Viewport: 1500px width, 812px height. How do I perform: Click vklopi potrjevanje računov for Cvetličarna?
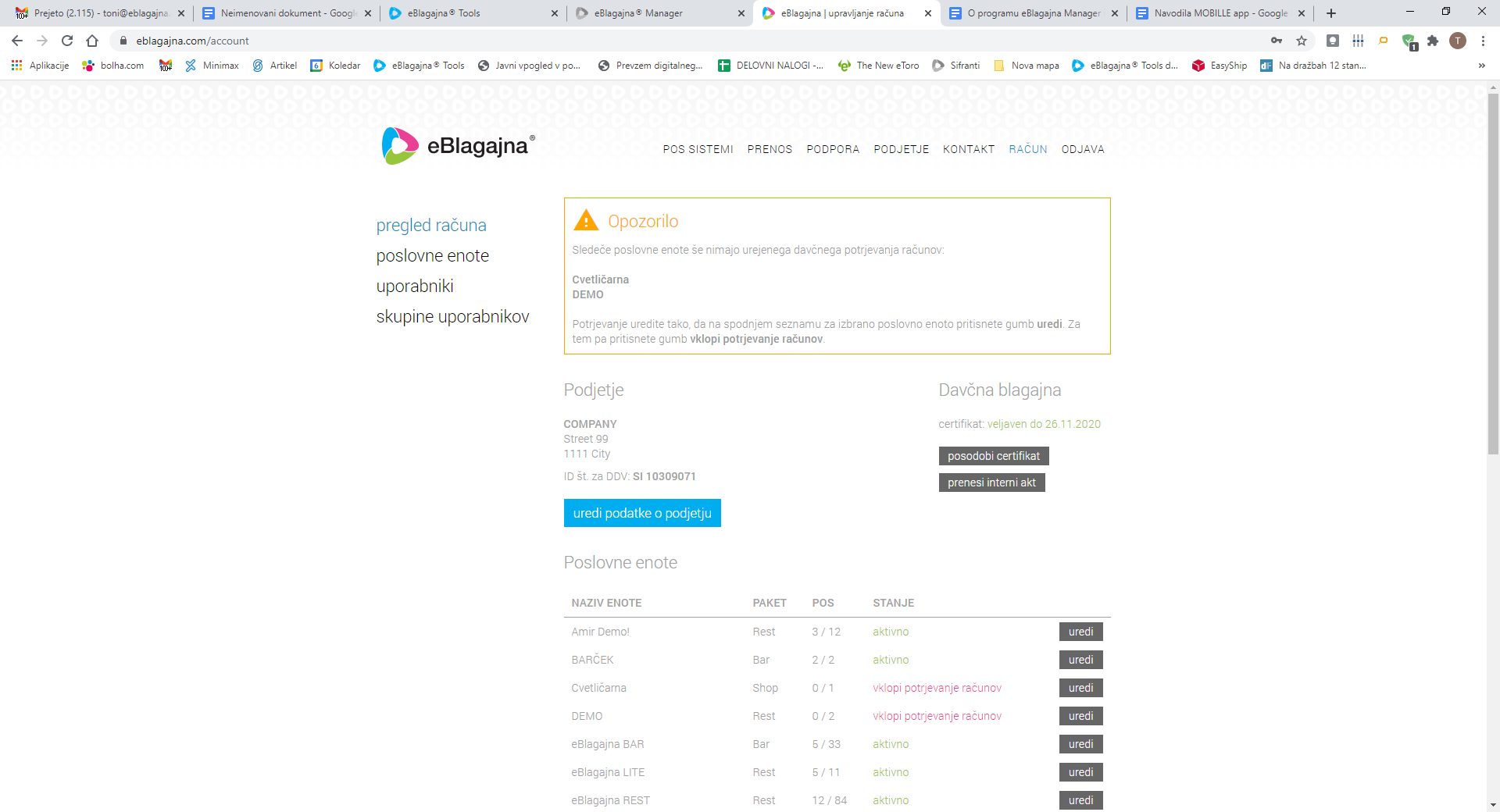click(x=937, y=688)
